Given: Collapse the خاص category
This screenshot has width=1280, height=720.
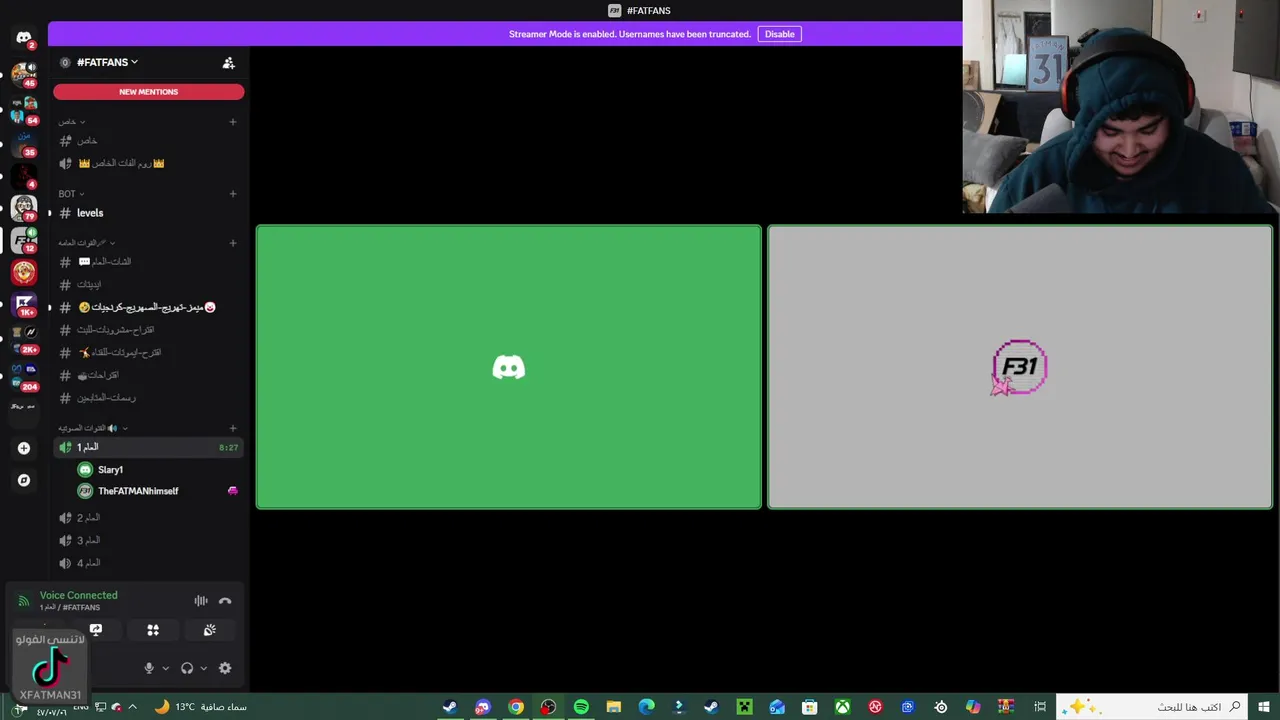Looking at the screenshot, I should coord(72,122).
